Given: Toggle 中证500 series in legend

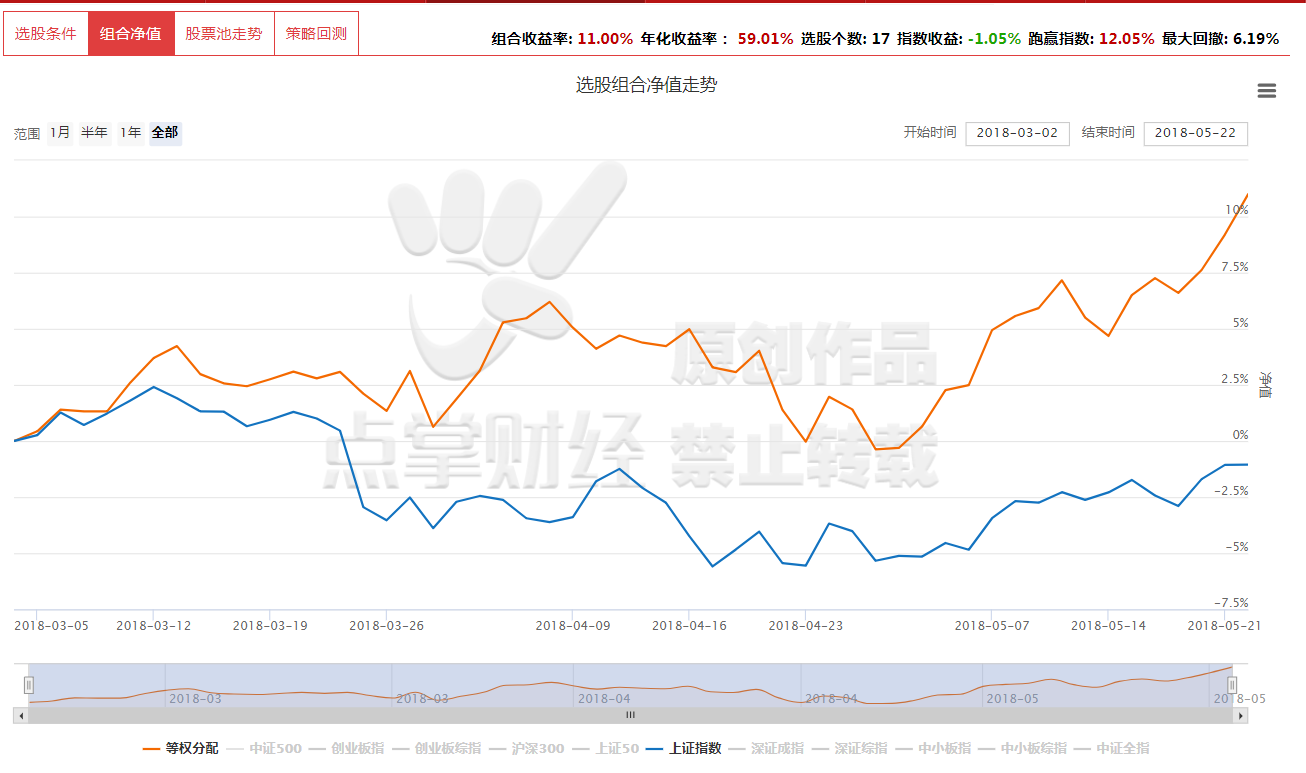Looking at the screenshot, I should (x=263, y=748).
